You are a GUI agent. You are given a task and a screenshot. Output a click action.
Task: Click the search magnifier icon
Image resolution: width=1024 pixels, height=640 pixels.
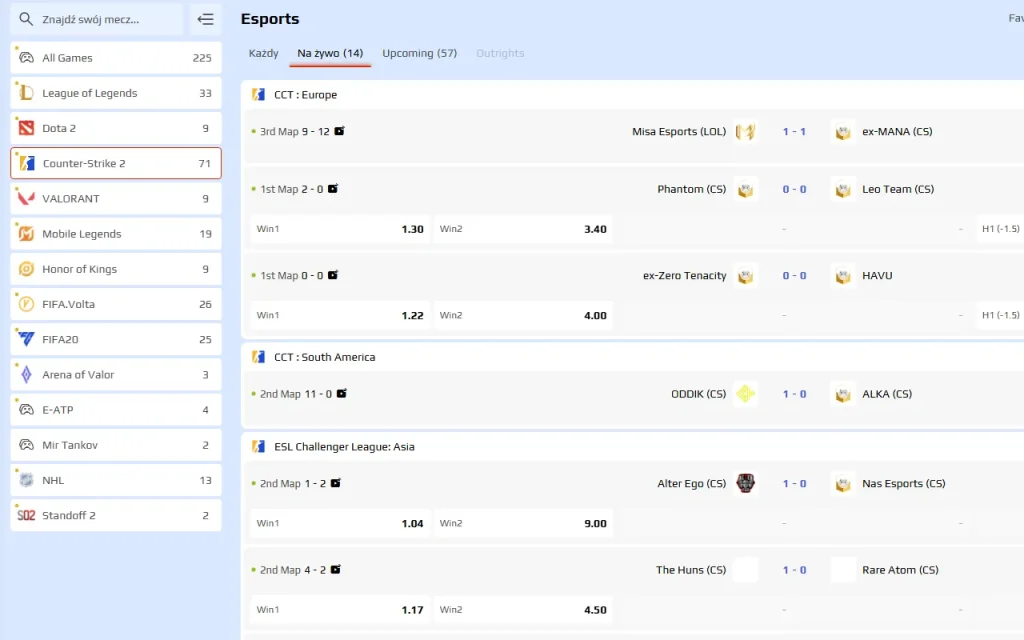(25, 19)
